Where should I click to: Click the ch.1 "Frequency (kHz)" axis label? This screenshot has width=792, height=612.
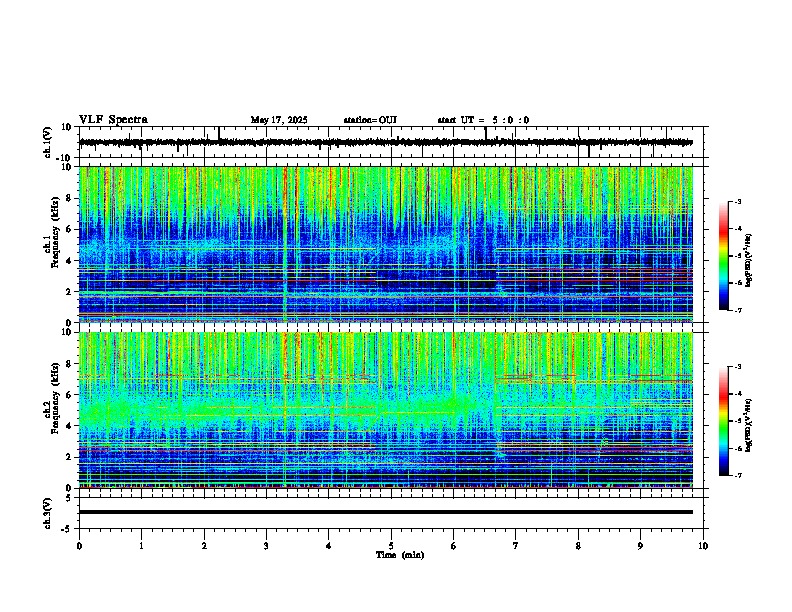coord(55,233)
